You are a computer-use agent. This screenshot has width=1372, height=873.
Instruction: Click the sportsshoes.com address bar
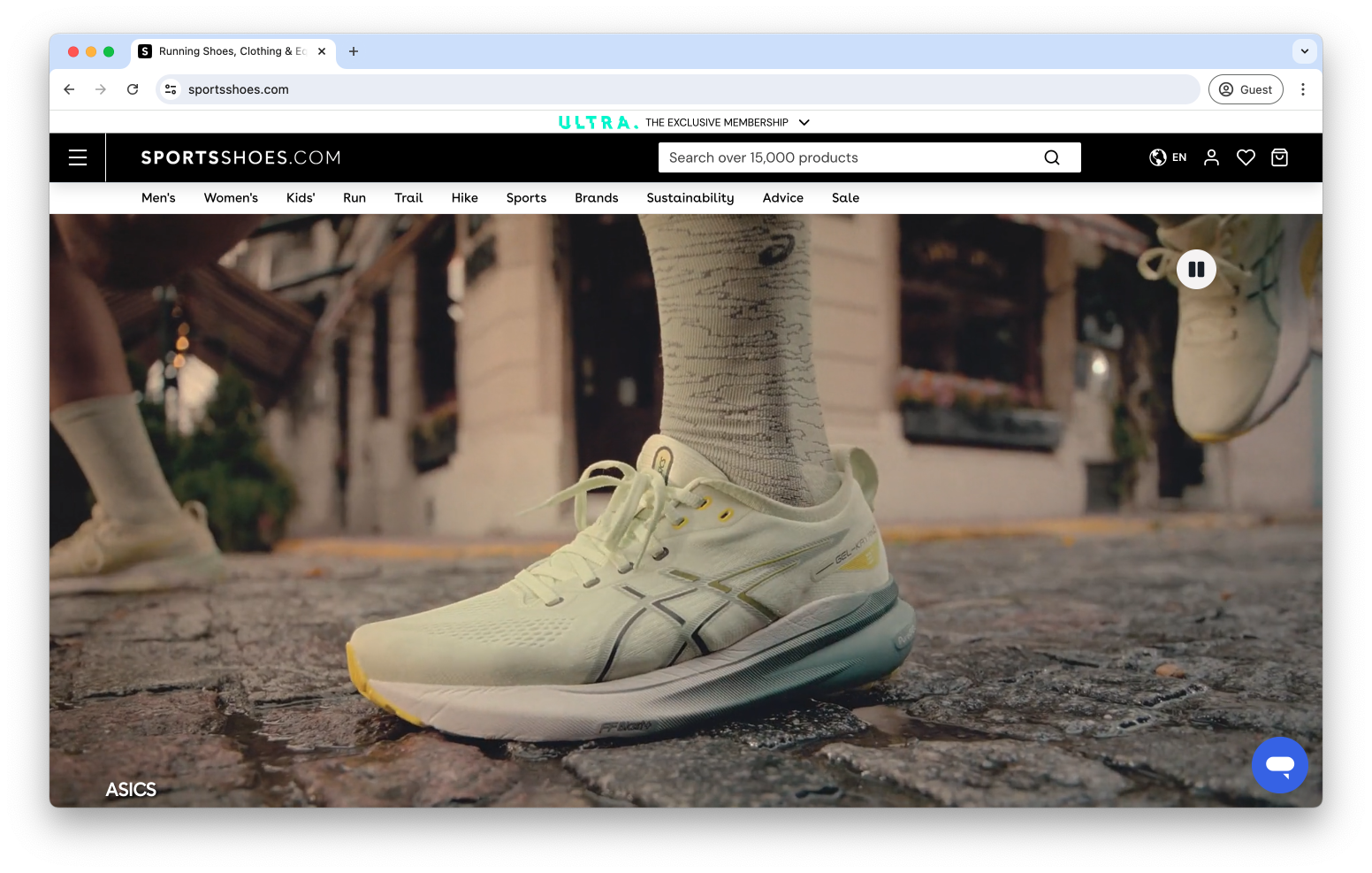tap(677, 89)
